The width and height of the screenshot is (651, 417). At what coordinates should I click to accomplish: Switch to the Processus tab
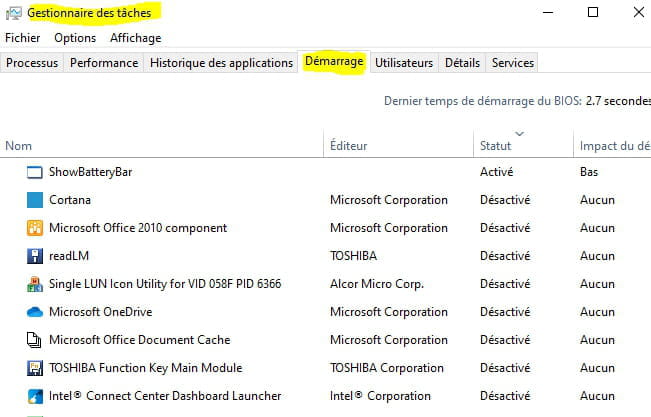(x=32, y=63)
